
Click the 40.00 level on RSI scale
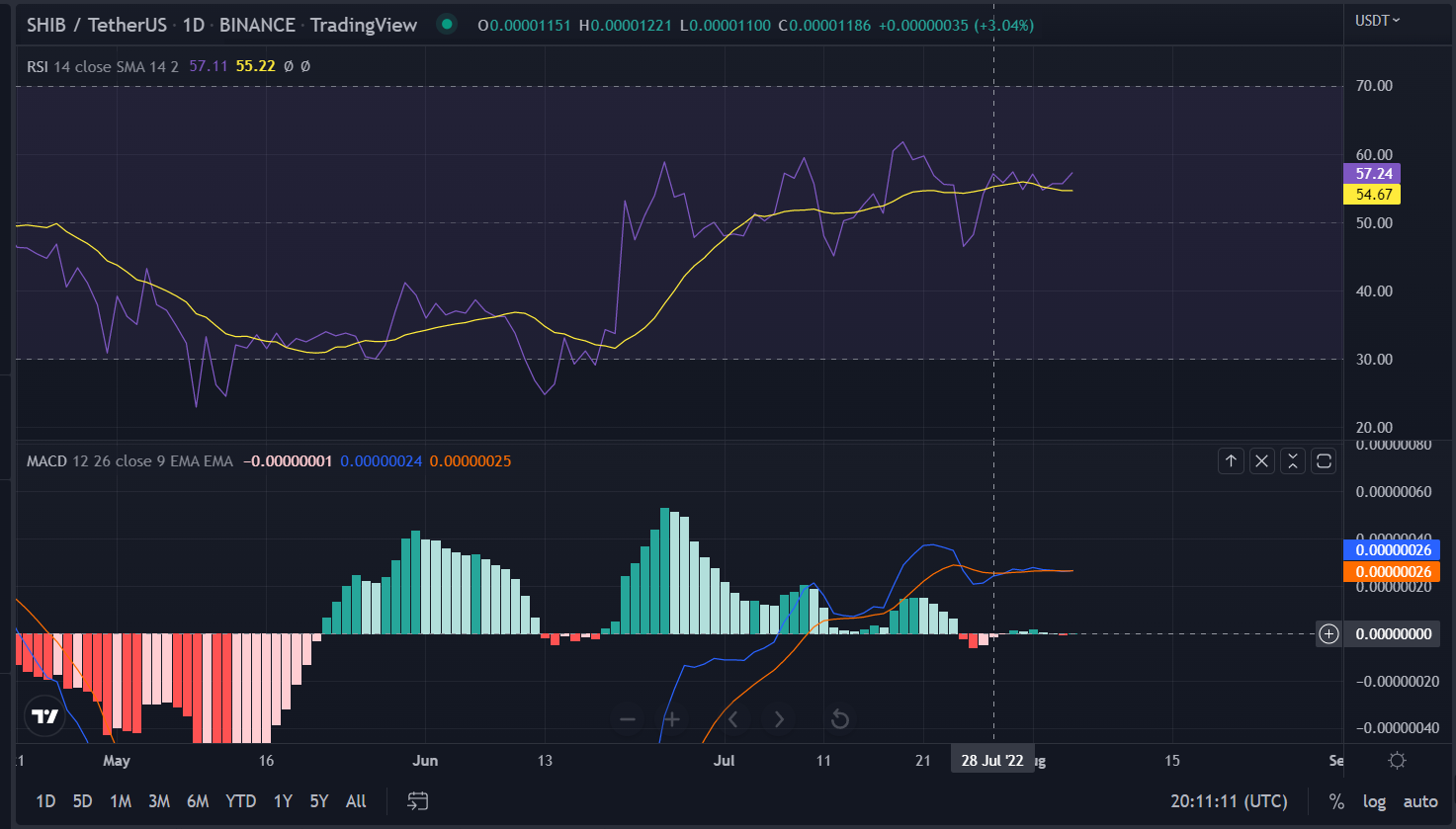point(1374,291)
